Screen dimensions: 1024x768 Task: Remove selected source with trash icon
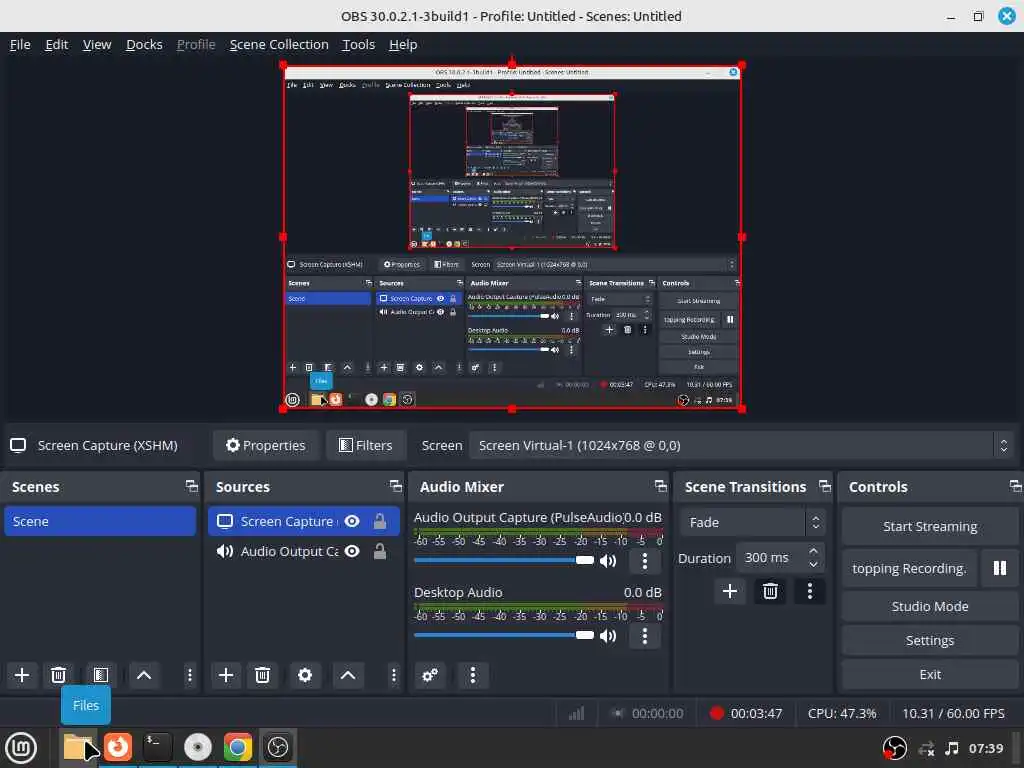[x=263, y=675]
